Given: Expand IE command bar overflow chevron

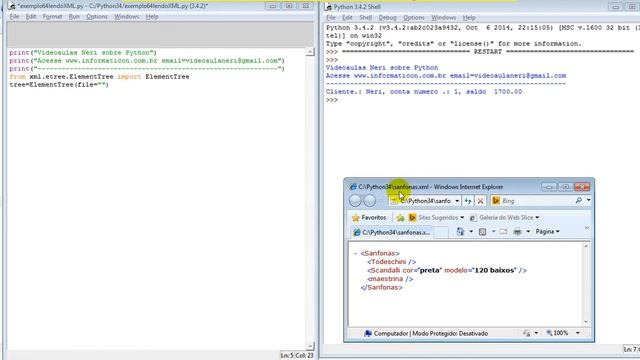Looking at the screenshot, I should coord(587,228).
